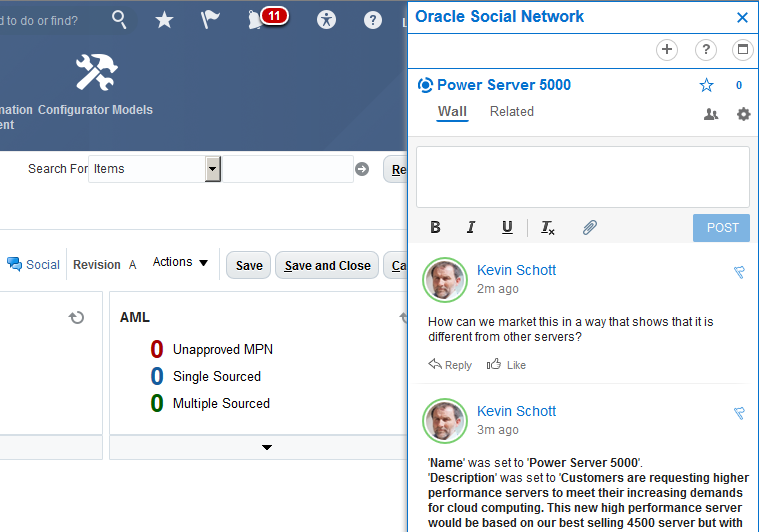This screenshot has width=759, height=532.
Task: Open the Power Server 5000 conversation title
Action: point(503,85)
